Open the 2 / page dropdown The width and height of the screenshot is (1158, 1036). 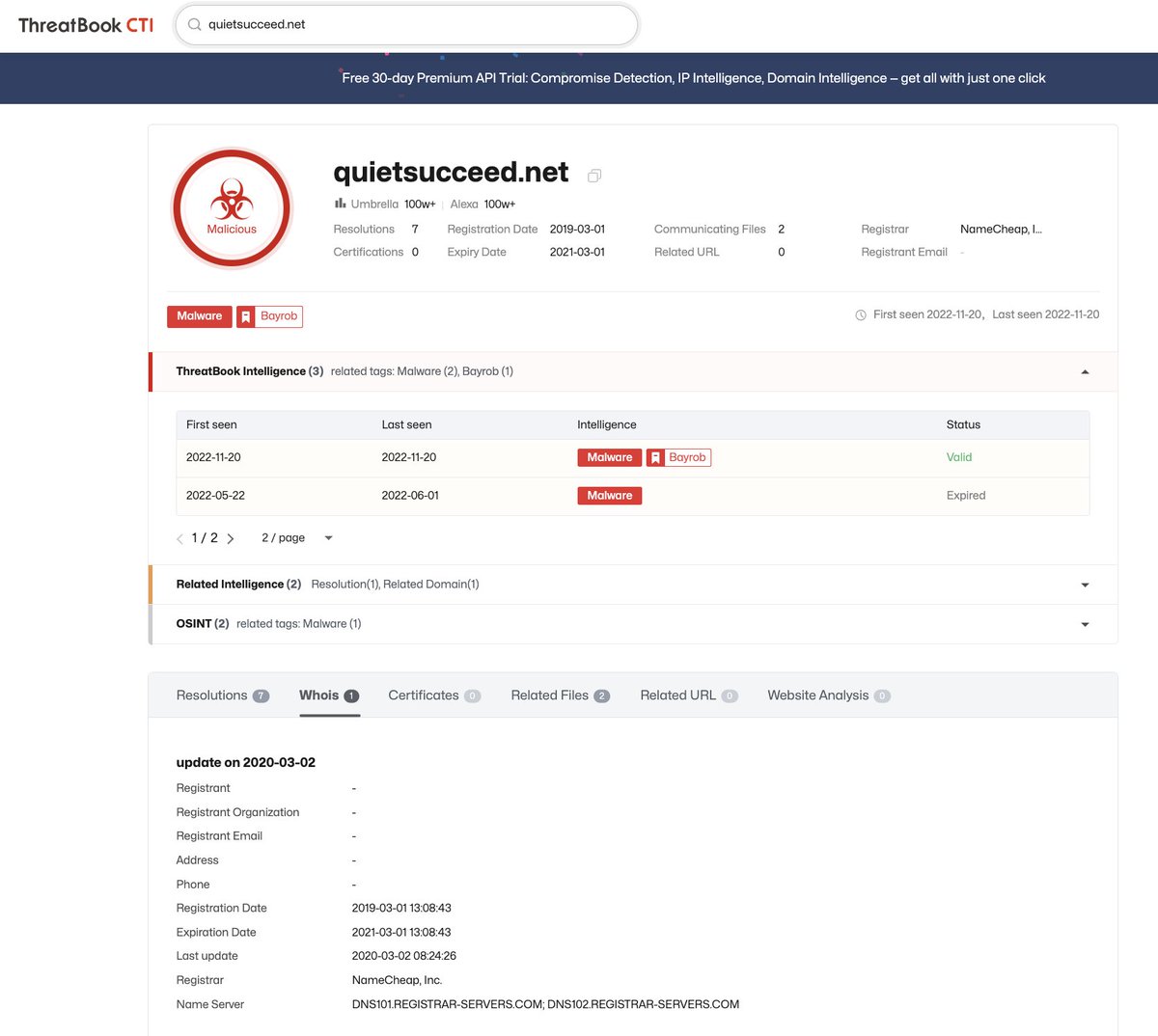(x=292, y=537)
